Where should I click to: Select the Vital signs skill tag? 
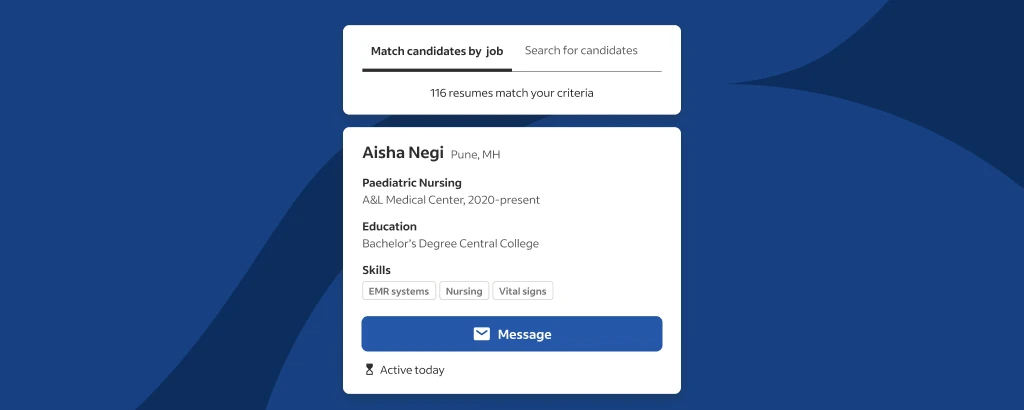point(522,291)
